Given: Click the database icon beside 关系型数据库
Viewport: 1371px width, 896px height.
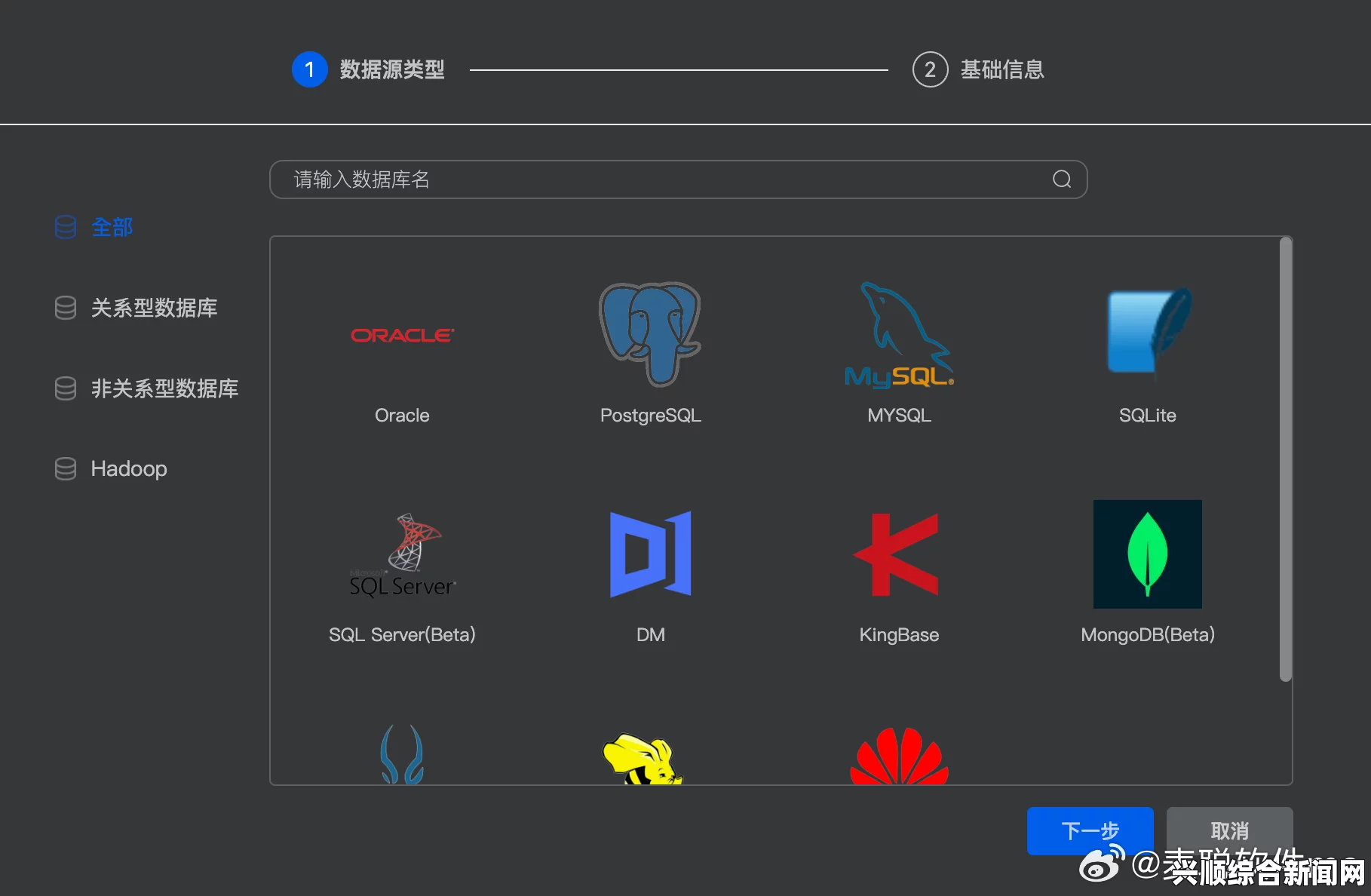Looking at the screenshot, I should coord(66,308).
